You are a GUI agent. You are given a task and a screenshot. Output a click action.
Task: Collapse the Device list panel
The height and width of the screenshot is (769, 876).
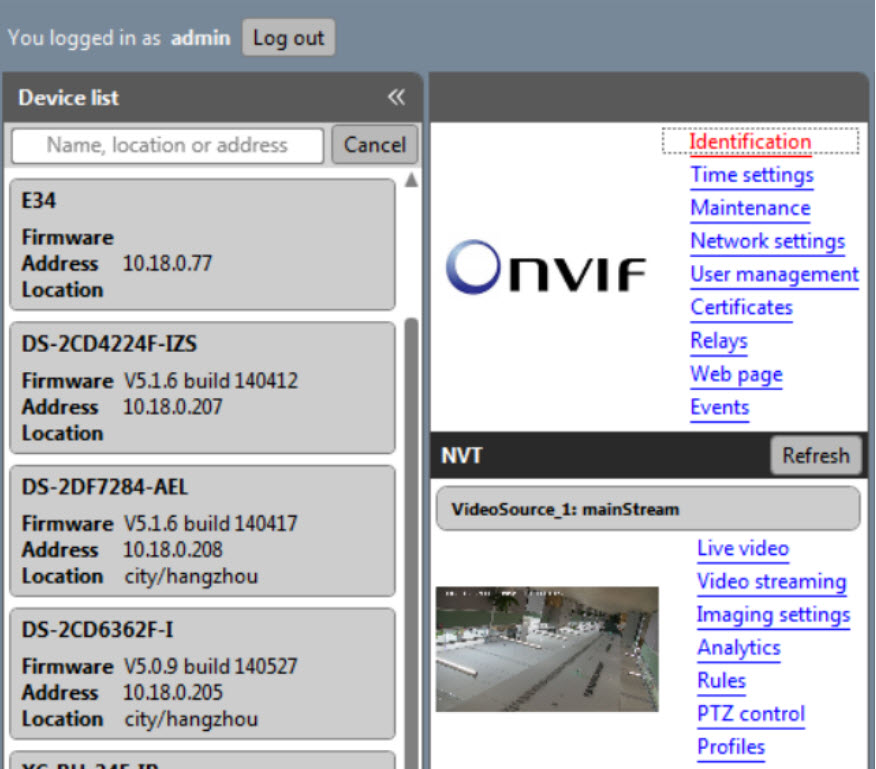pos(396,97)
